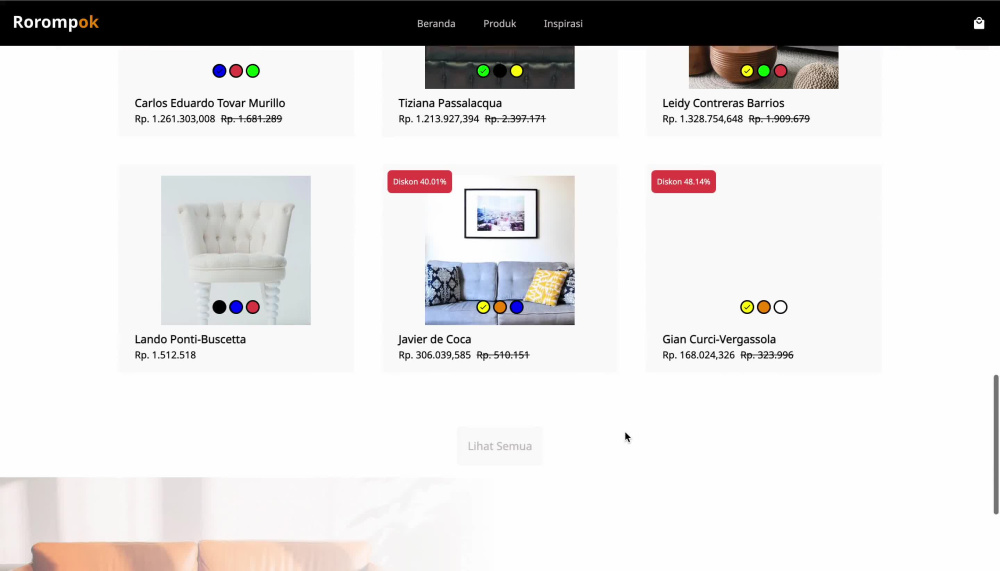This screenshot has width=1000, height=571.
Task: Click price Rp. 1.261.303,008
Action: pyautogui.click(x=175, y=119)
